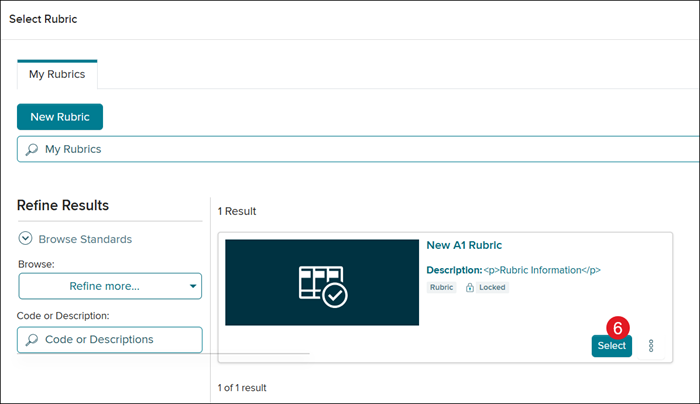The image size is (700, 404).
Task: Click the New Rubric button
Action: (x=60, y=117)
